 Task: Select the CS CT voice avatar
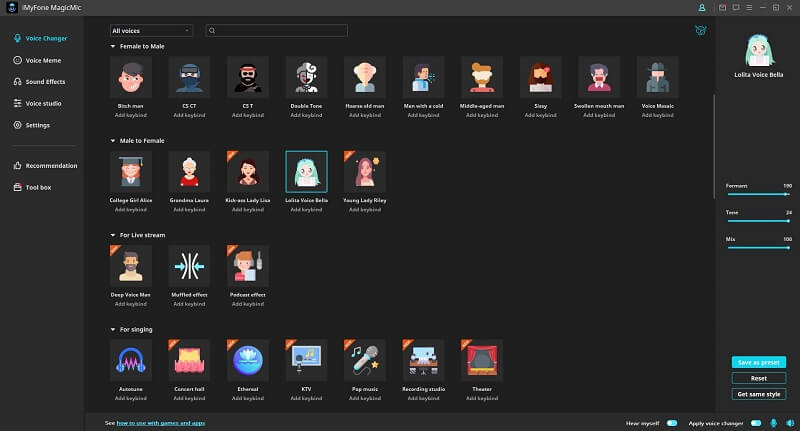(189, 77)
